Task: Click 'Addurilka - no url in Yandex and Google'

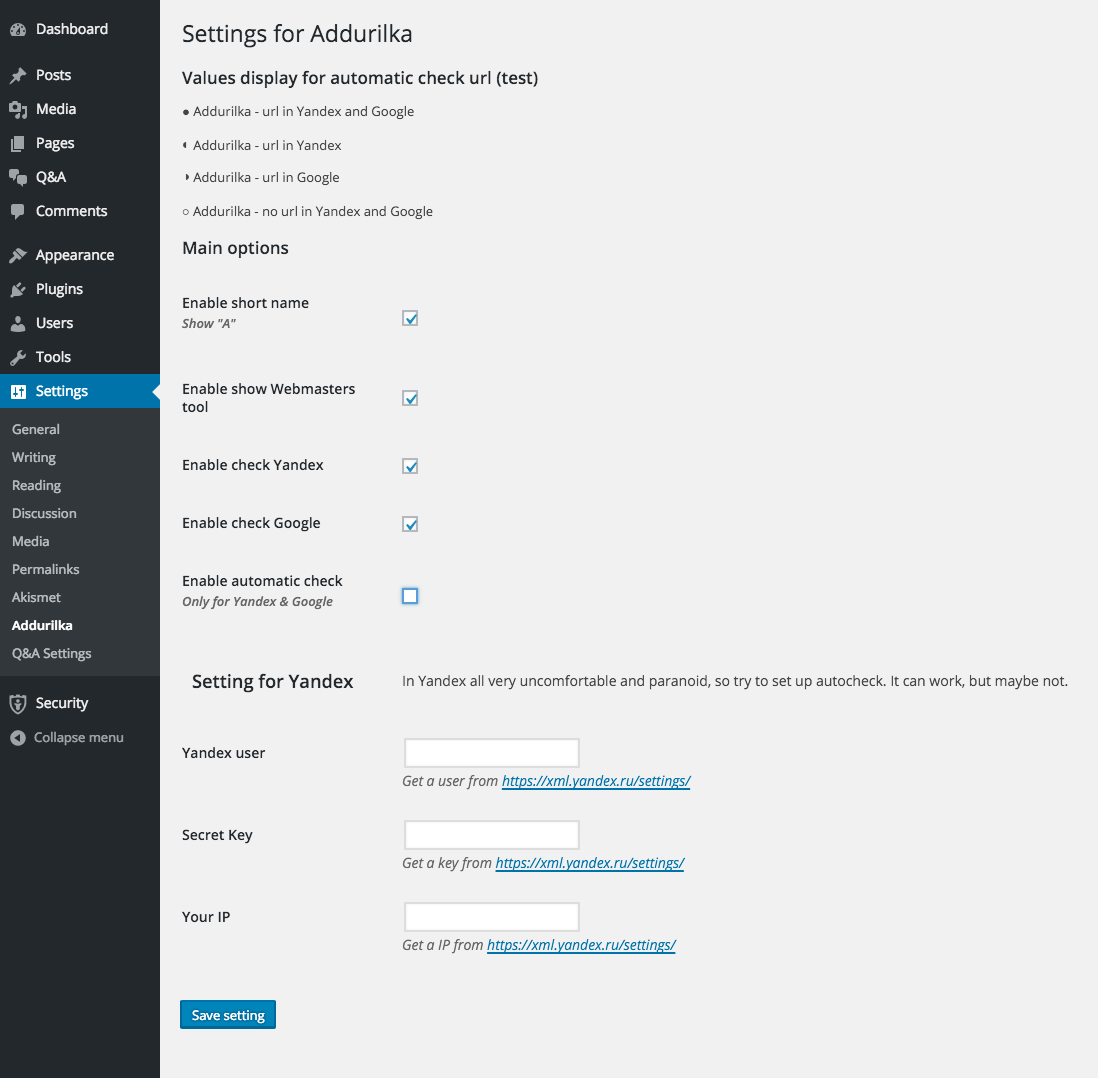Action: (312, 212)
